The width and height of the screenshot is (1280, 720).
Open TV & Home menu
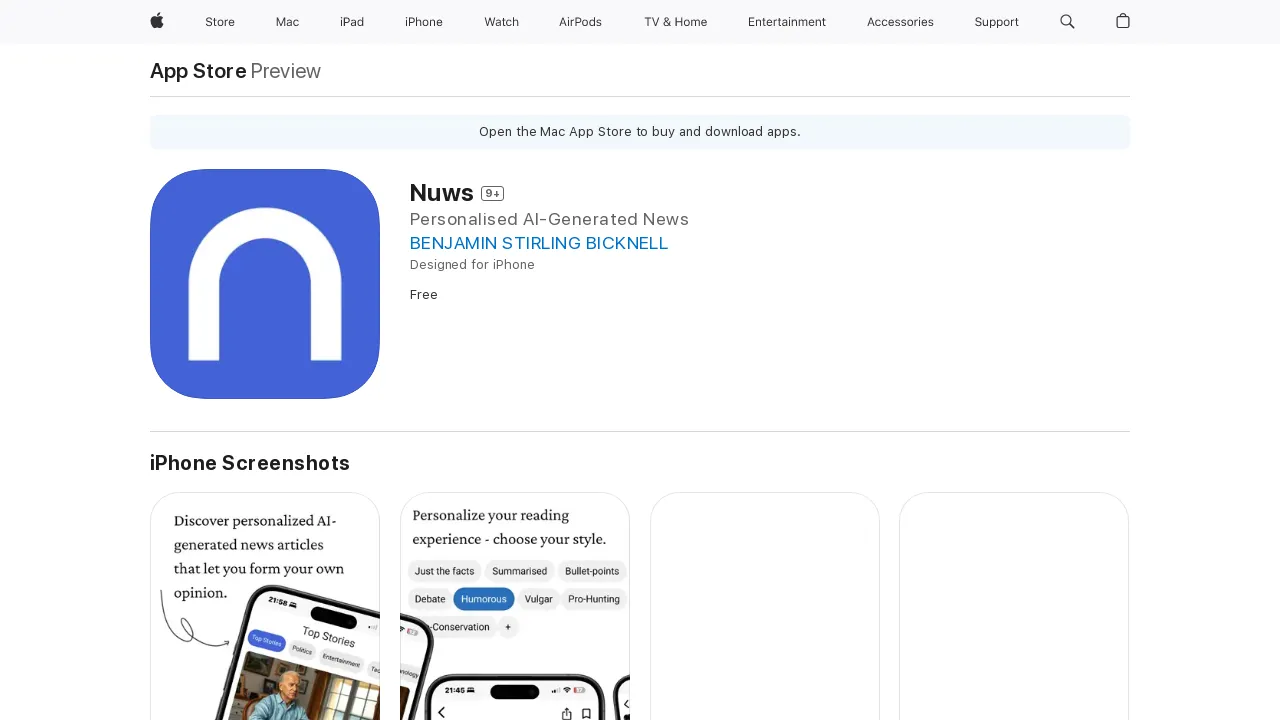pyautogui.click(x=675, y=22)
